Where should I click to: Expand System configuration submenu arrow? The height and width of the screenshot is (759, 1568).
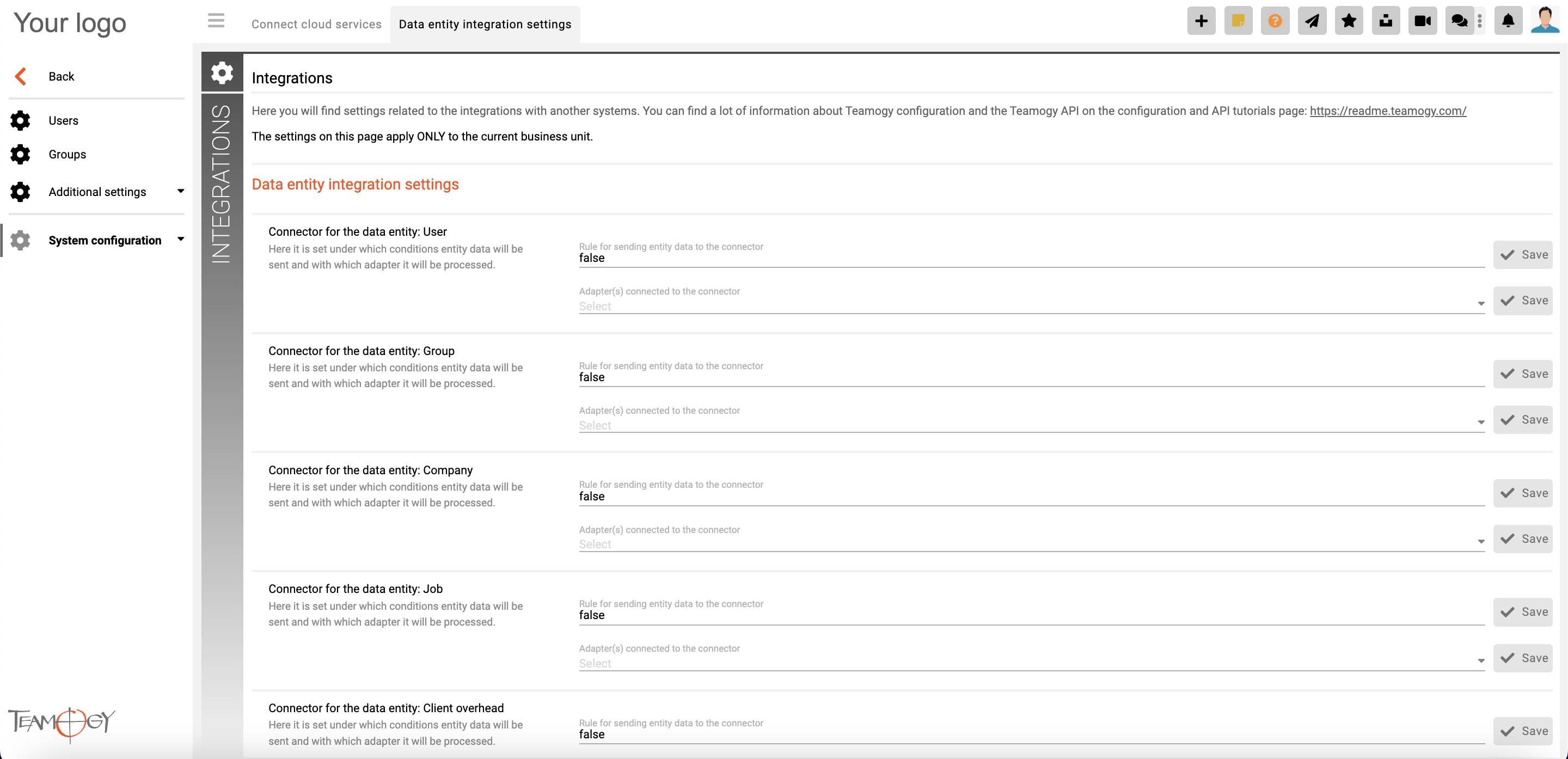pyautogui.click(x=180, y=239)
